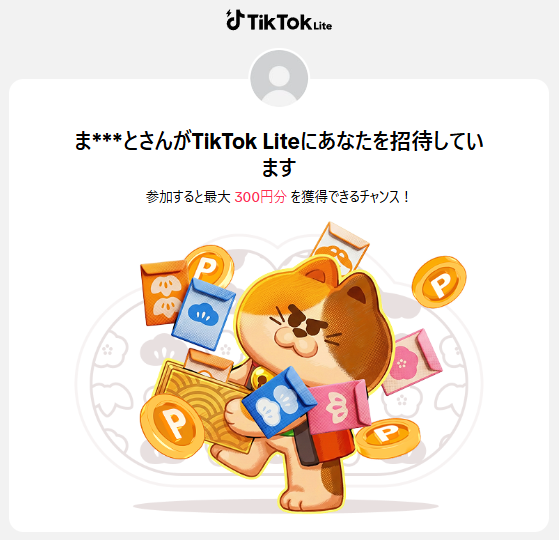Screen dimensions: 559x540
Task: Click the gold P coin at lower right
Action: pos(388,438)
